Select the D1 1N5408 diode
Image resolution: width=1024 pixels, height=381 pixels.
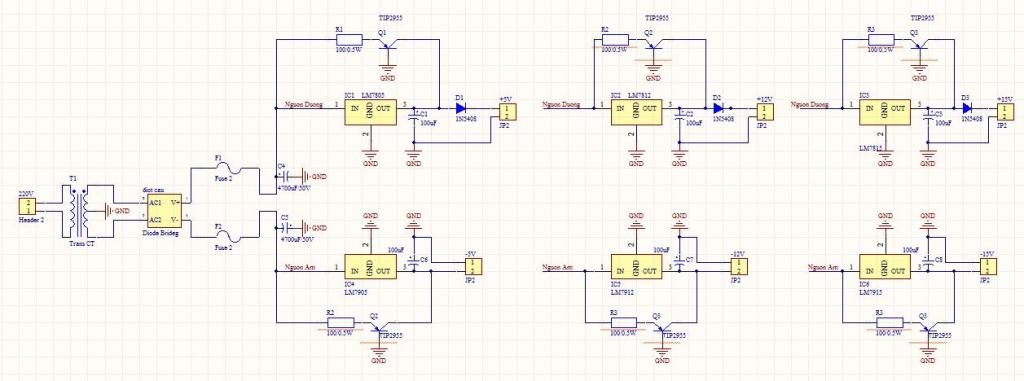pyautogui.click(x=460, y=108)
